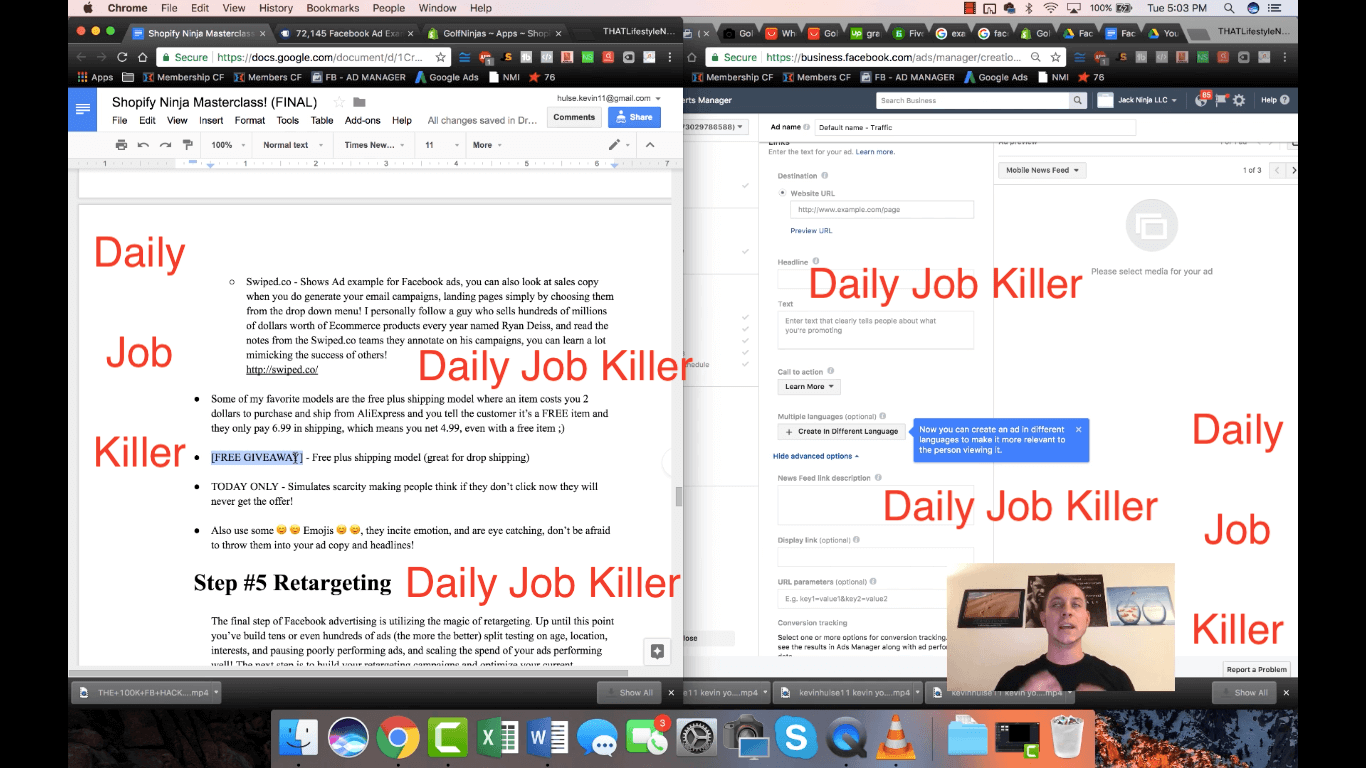The image size is (1366, 768).
Task: Click Show All downloads in Docs window
Action: point(630,692)
